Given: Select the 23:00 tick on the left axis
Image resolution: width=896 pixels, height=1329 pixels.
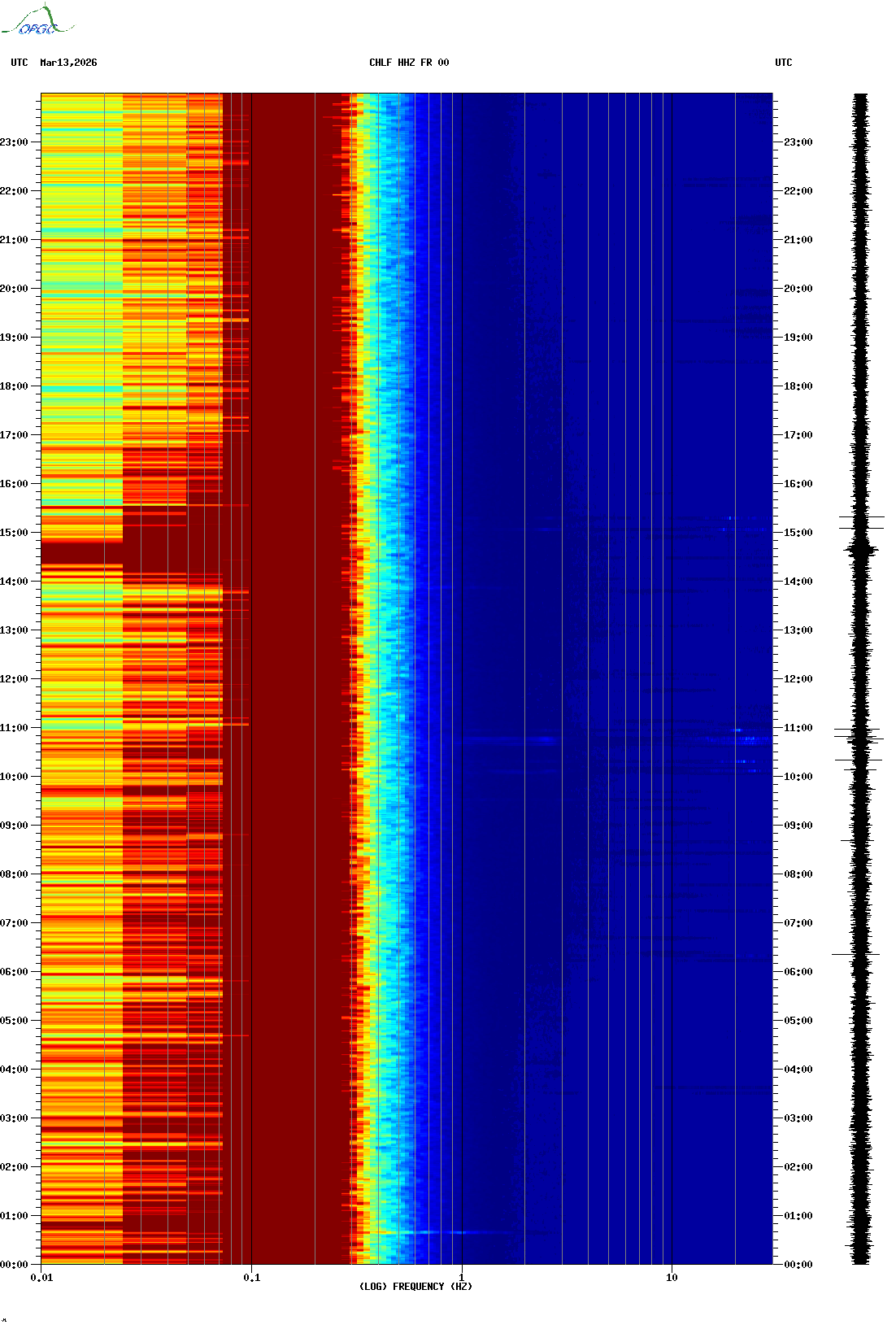Looking at the screenshot, I should click(15, 142).
